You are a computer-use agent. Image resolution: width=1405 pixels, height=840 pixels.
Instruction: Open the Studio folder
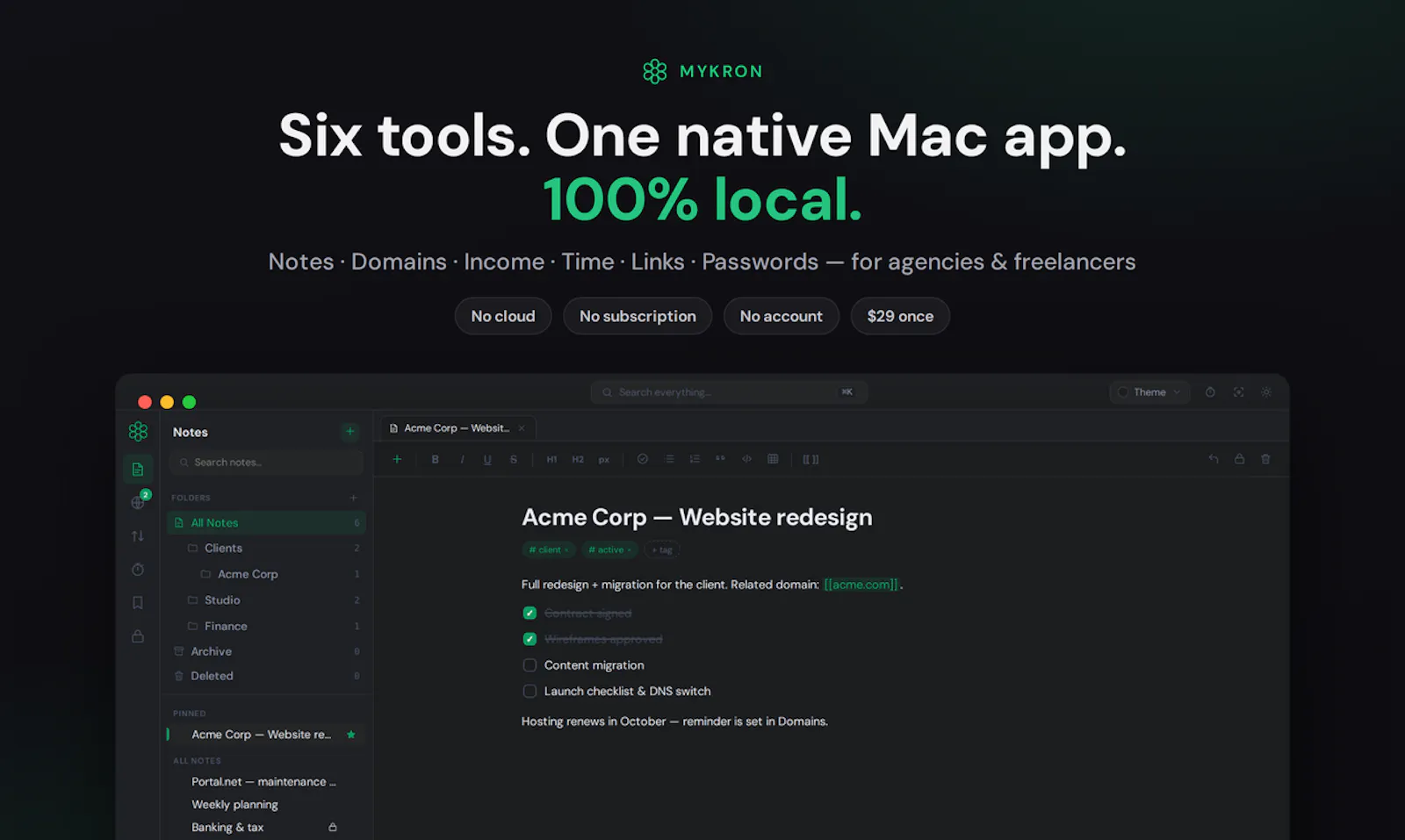pyautogui.click(x=267, y=600)
